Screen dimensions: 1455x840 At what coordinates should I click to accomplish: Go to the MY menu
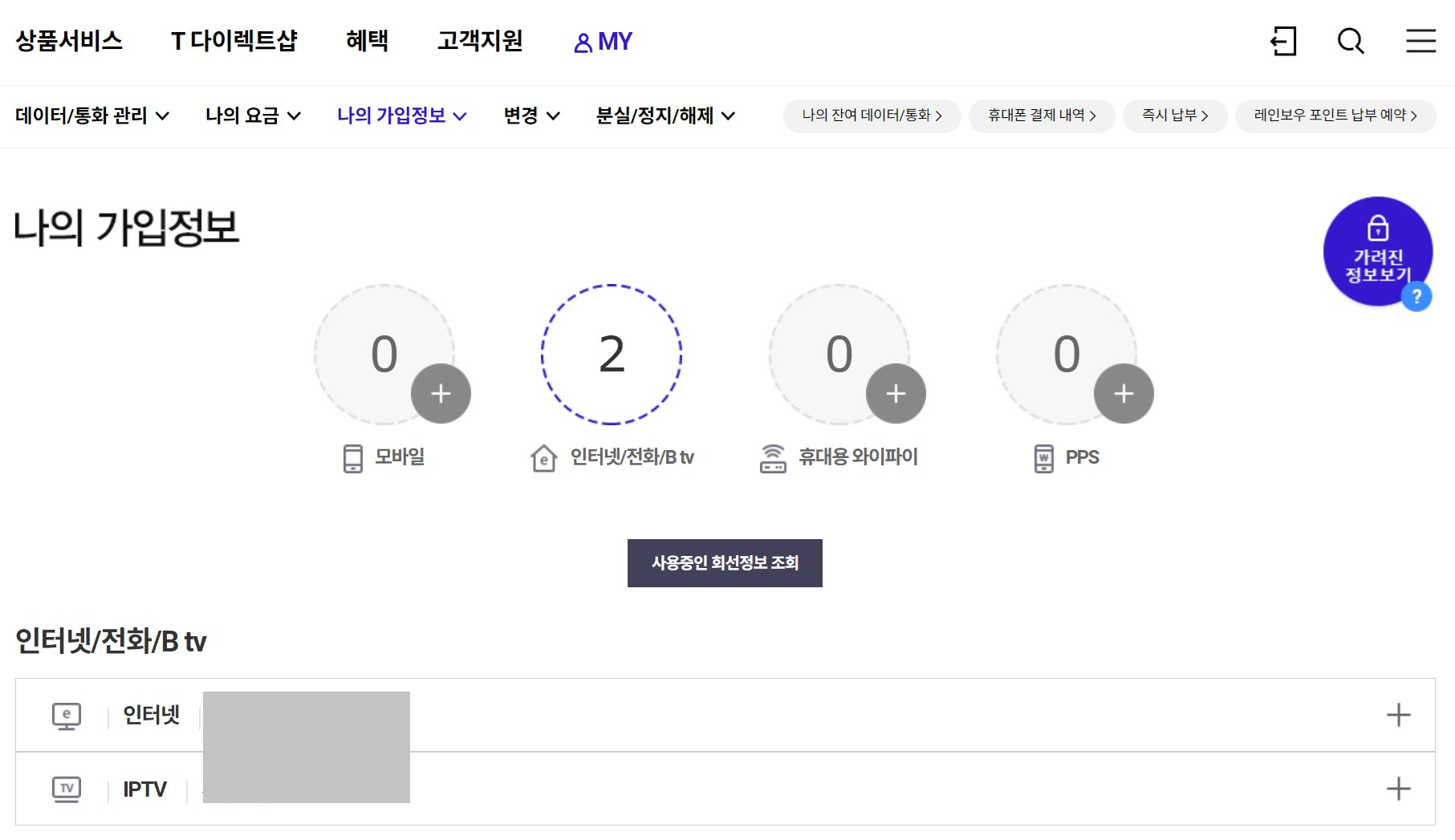tap(604, 42)
